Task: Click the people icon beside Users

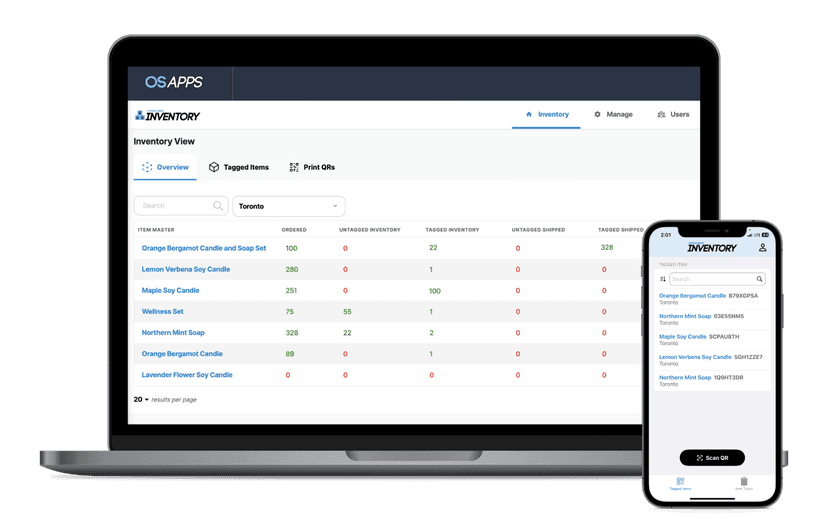Action: click(x=661, y=114)
